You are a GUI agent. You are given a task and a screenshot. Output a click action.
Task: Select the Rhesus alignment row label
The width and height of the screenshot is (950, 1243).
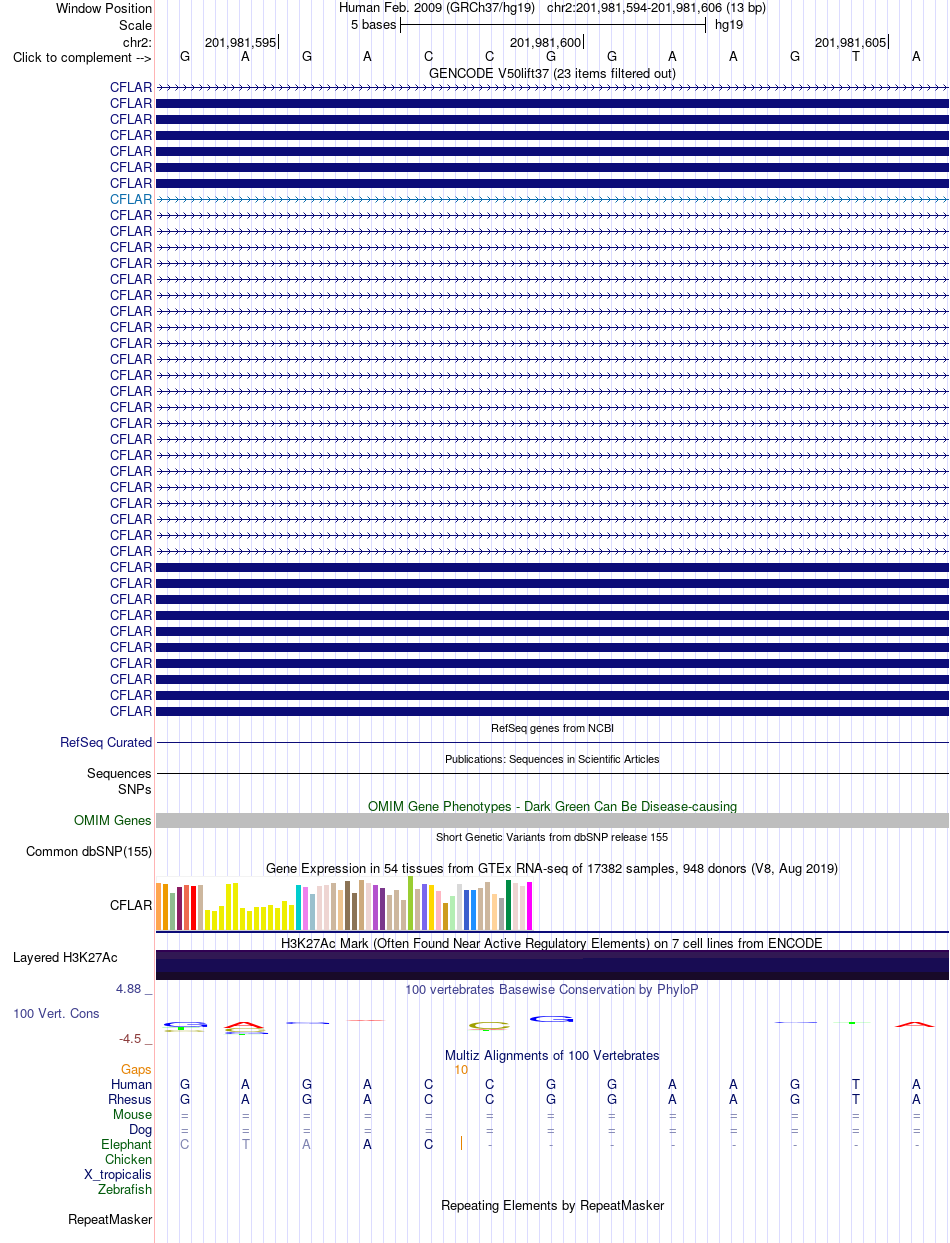coord(131,1099)
